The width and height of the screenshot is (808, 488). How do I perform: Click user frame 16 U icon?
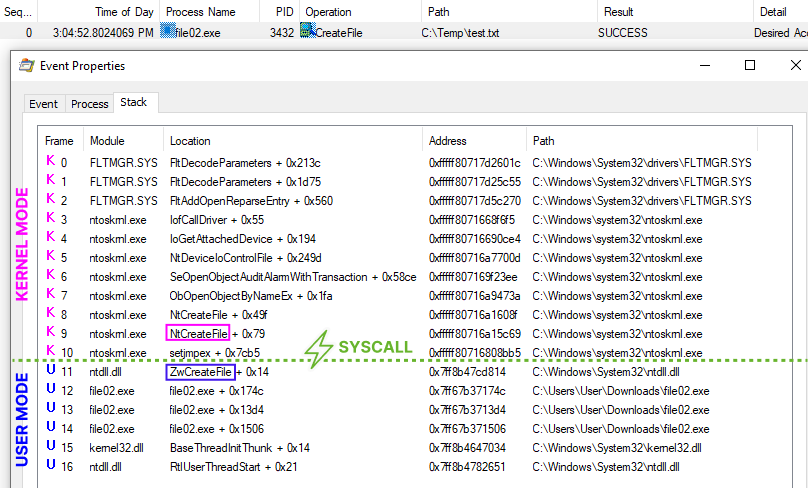(x=50, y=465)
